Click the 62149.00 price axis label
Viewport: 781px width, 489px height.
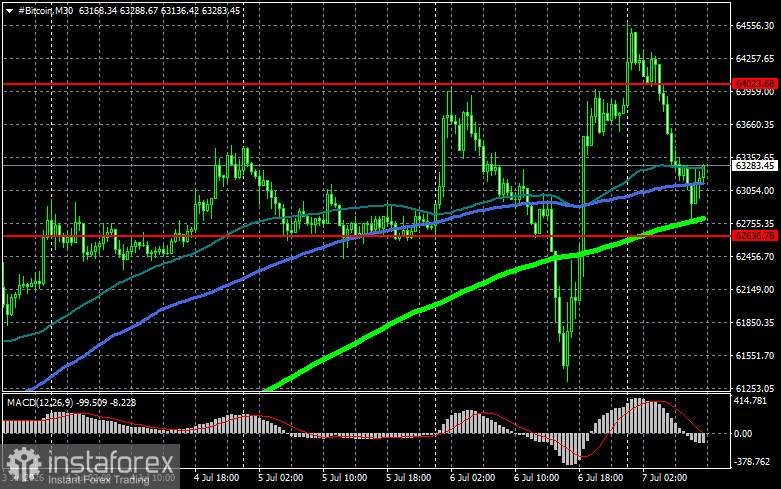click(755, 290)
